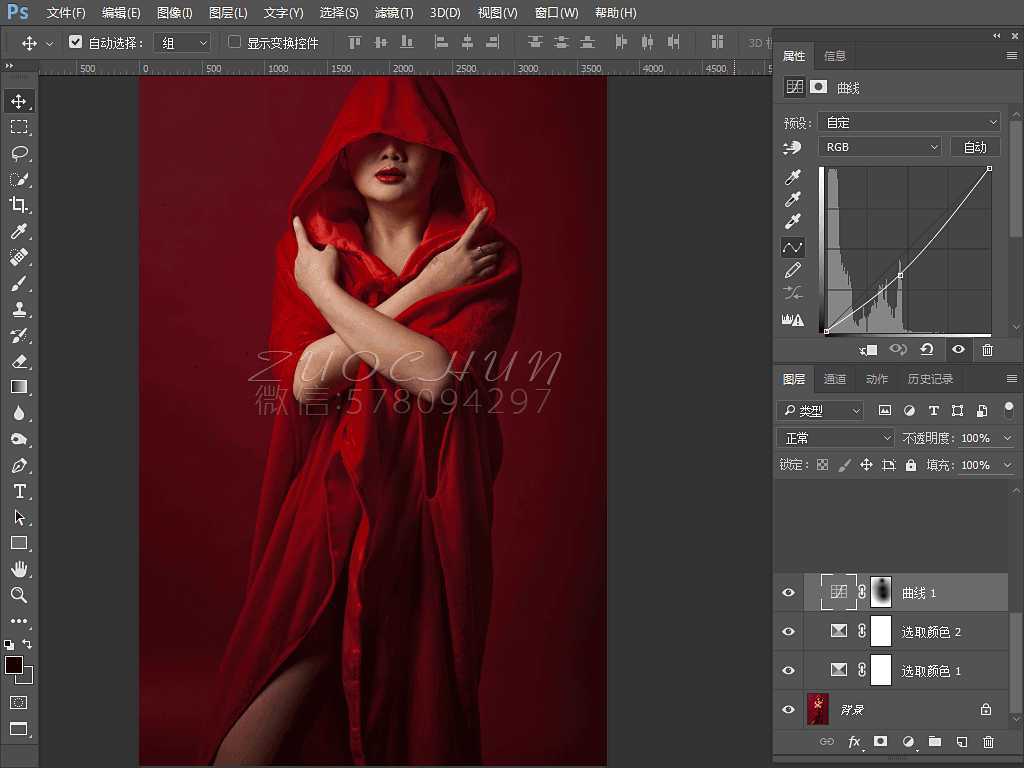The image size is (1024, 768).
Task: Click the delete adjustment trash button
Action: coord(988,350)
